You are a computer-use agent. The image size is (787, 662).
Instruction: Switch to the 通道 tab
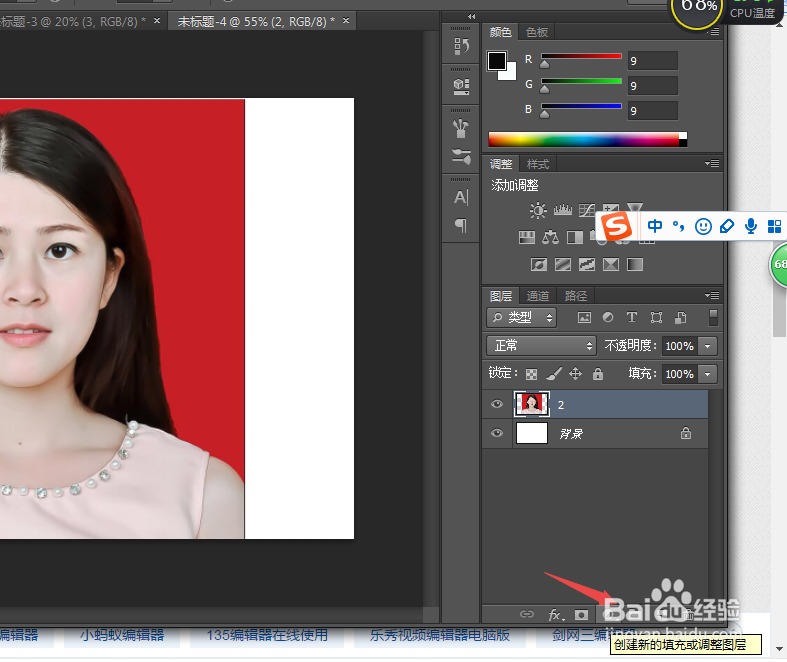coord(538,296)
